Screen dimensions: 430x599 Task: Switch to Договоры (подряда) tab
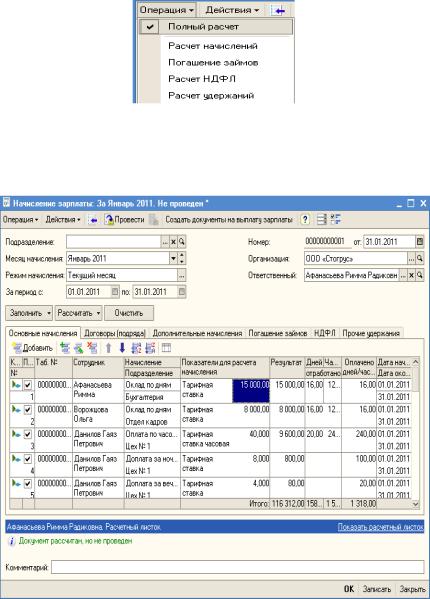coord(115,333)
